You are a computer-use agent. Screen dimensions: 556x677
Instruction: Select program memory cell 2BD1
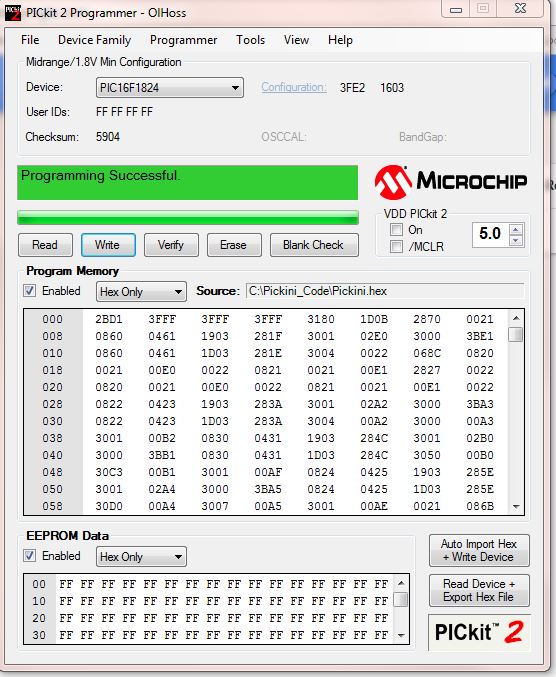109,319
